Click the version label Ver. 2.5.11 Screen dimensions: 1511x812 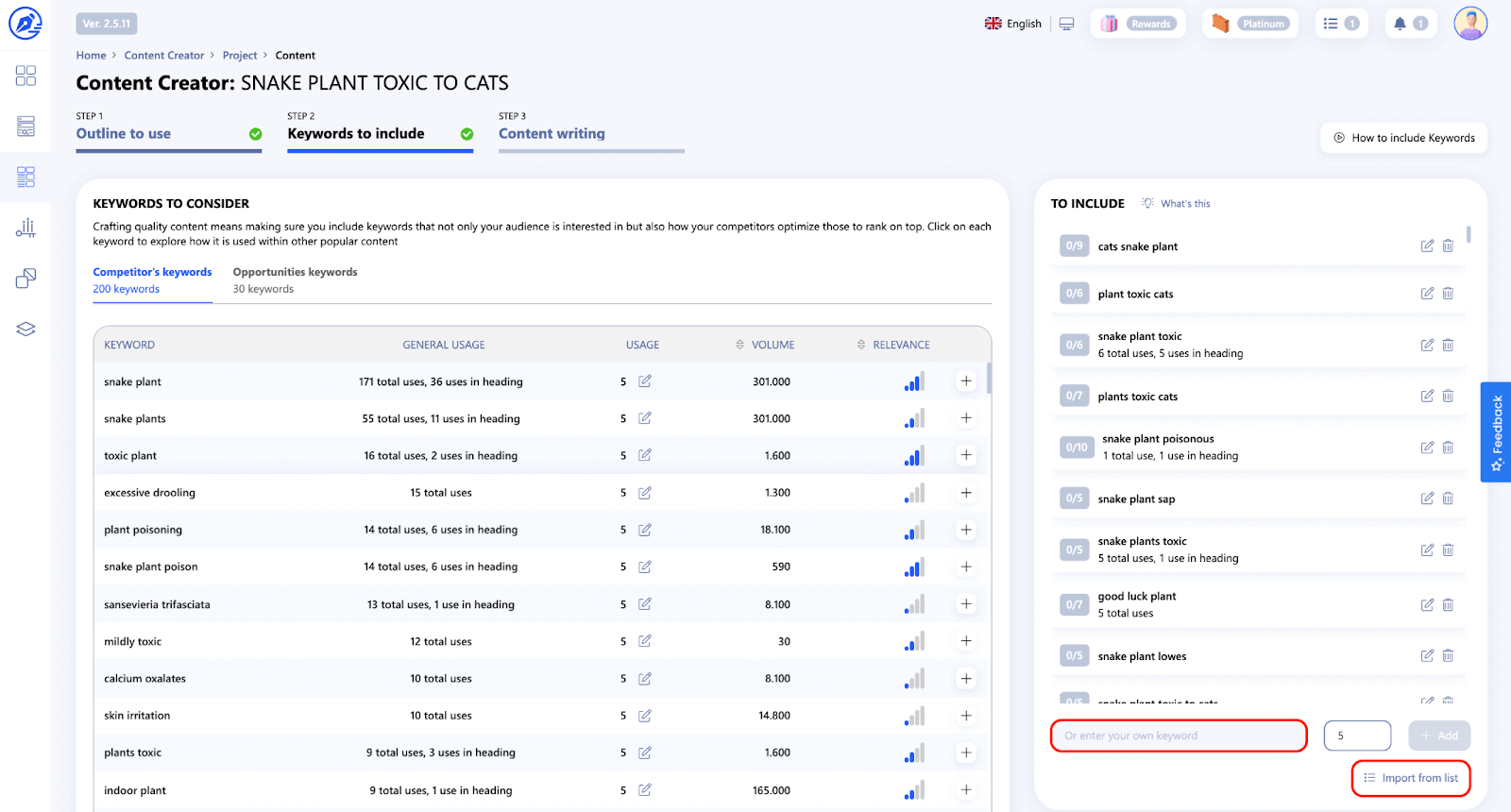[x=107, y=24]
